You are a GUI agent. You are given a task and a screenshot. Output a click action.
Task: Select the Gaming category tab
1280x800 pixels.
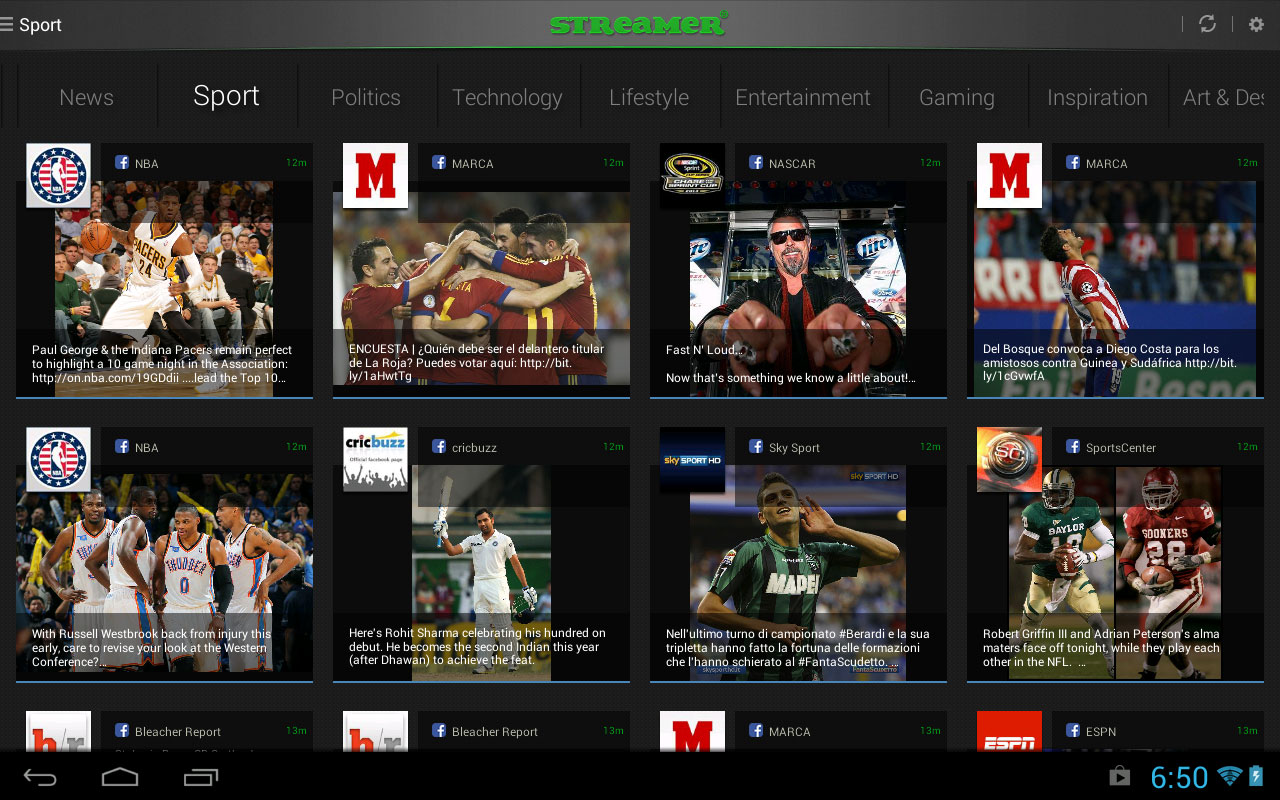click(x=956, y=97)
